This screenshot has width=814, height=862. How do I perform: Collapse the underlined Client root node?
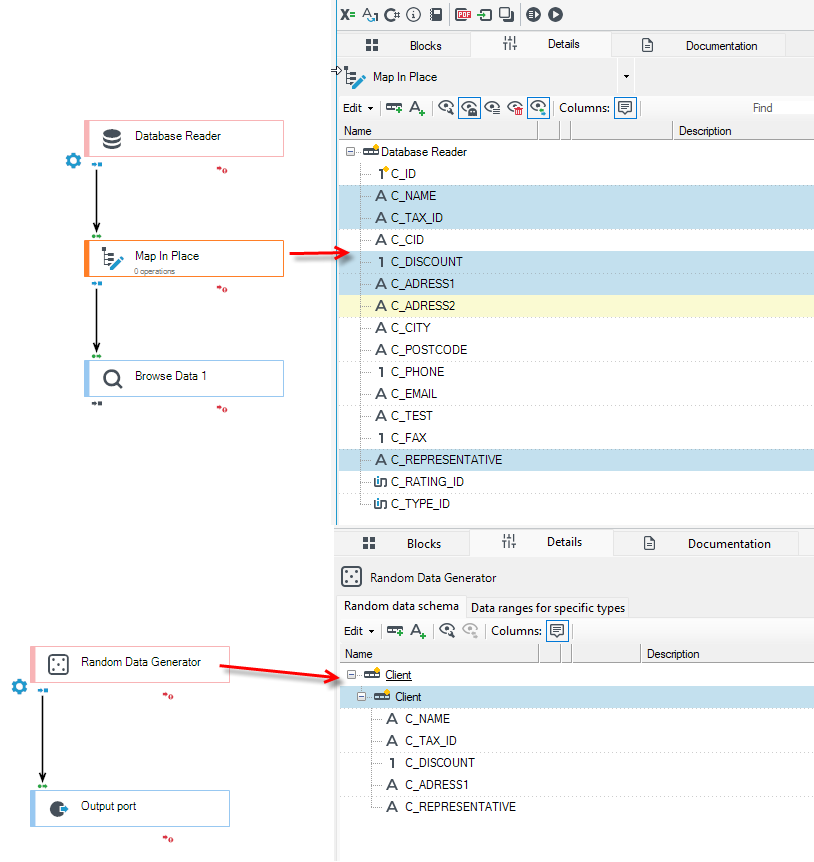tap(351, 675)
